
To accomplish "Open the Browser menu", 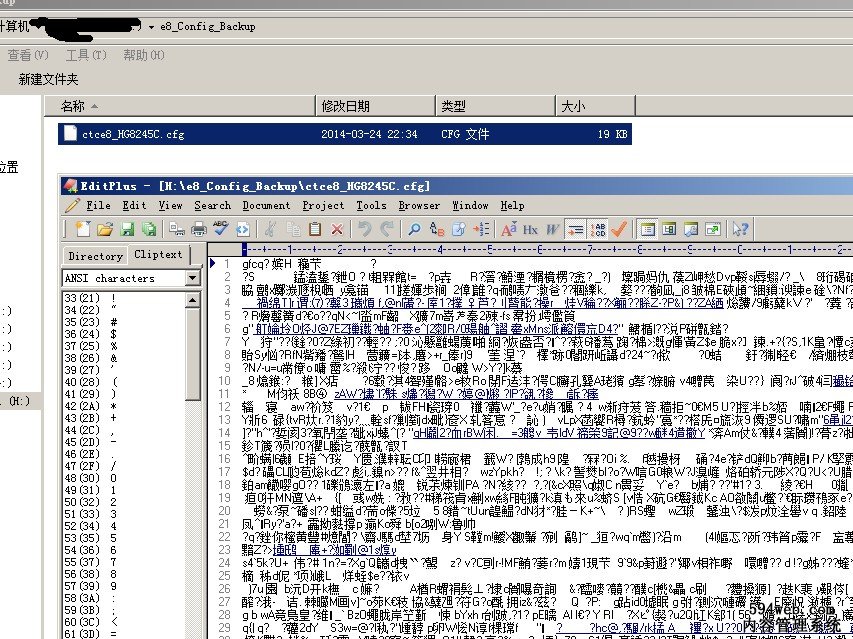I will 419,206.
